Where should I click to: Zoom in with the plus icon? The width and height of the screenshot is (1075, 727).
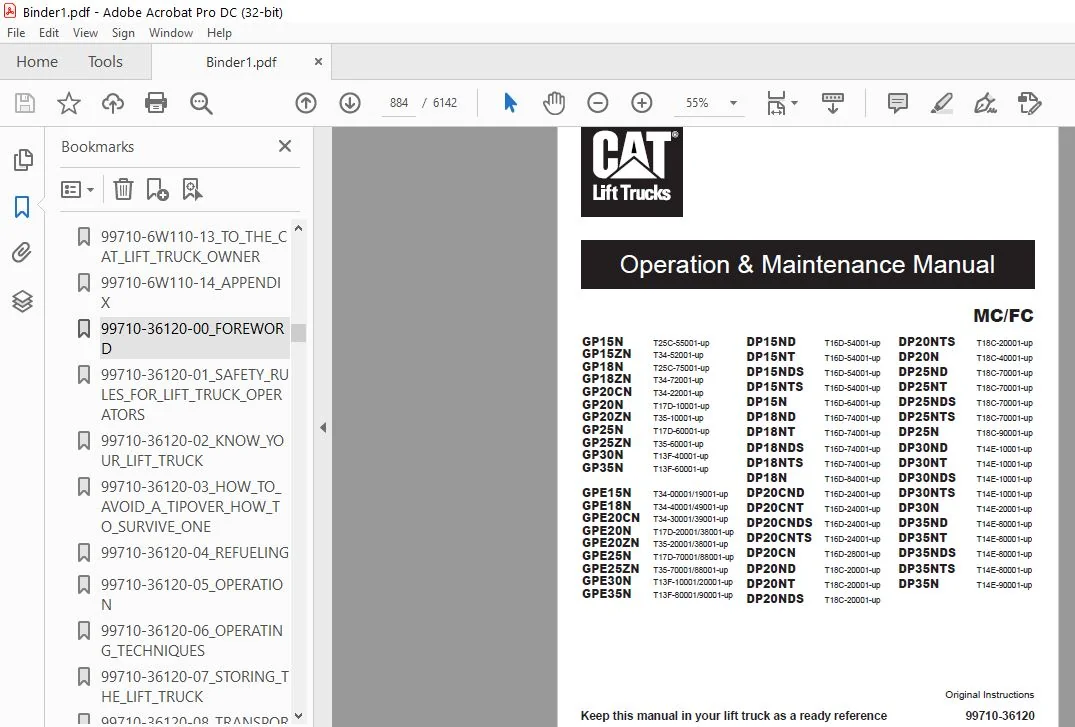click(x=642, y=103)
